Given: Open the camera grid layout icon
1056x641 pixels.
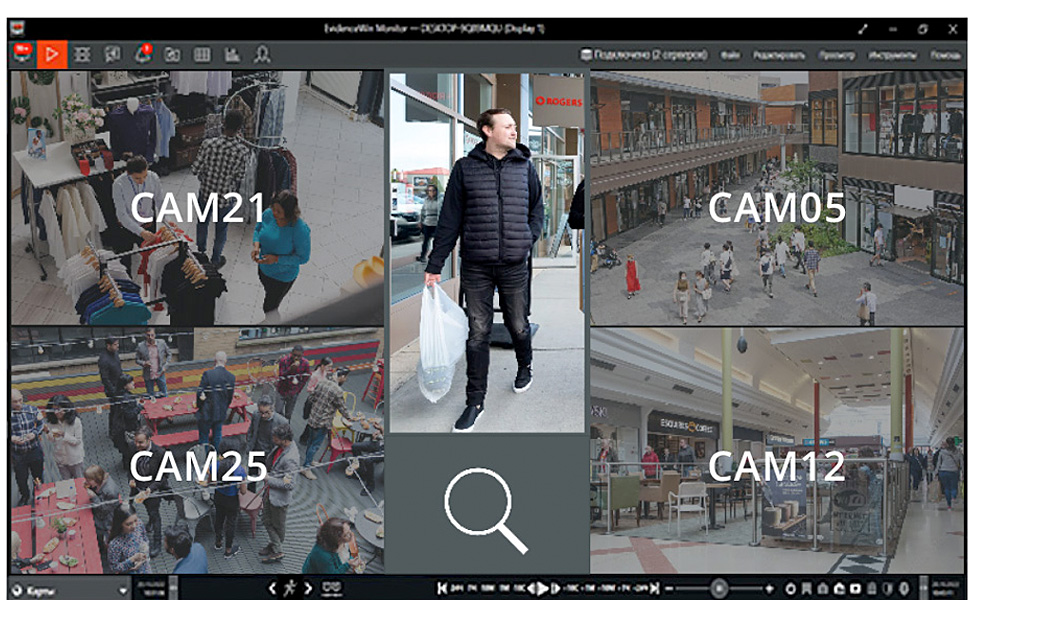Looking at the screenshot, I should (202, 55).
